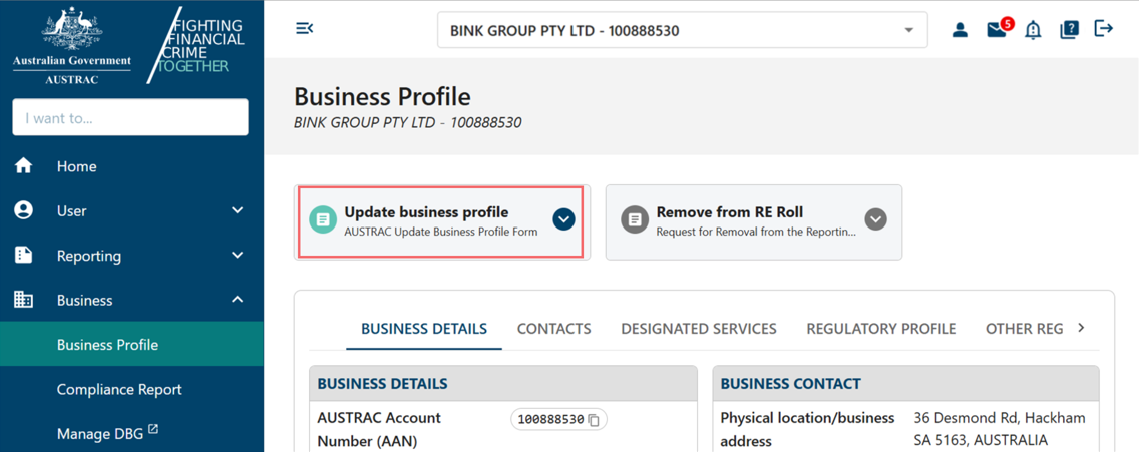This screenshot has height=452, width=1139.
Task: Switch to the OTHER REG tab
Action: pos(1024,328)
